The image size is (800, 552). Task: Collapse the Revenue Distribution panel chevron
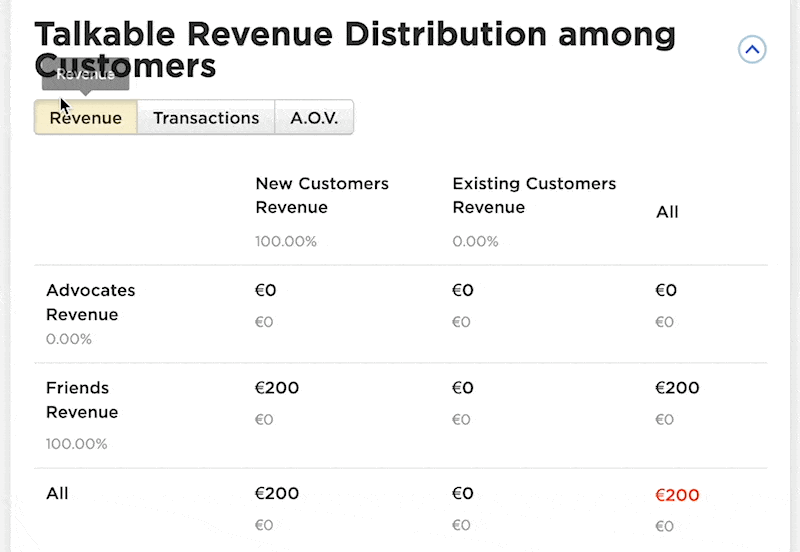(752, 49)
